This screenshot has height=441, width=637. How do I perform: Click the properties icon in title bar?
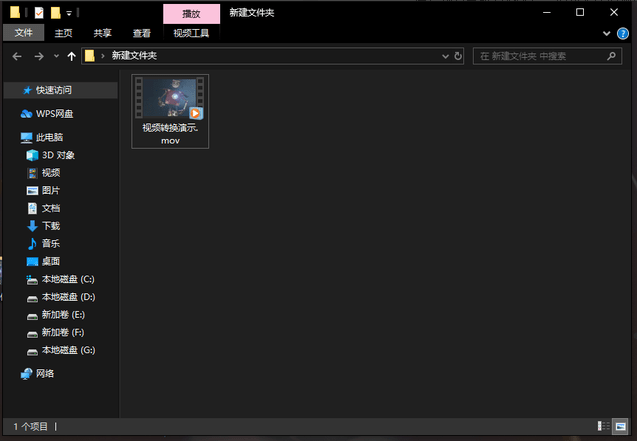coord(39,13)
